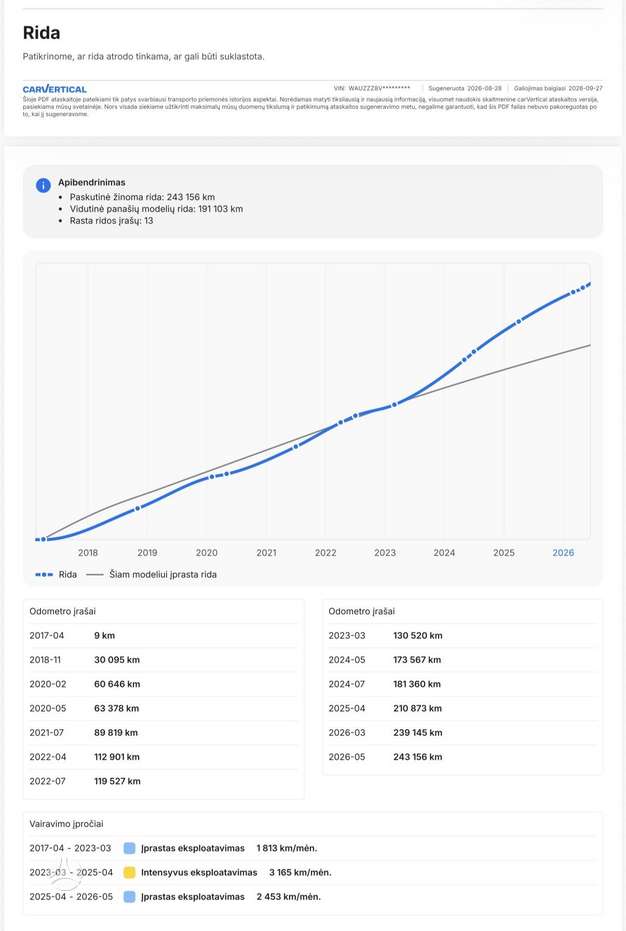This screenshot has width=626, height=931.
Task: Click the yellow Intensyvus eksploatavimas swatch
Action: 129,873
